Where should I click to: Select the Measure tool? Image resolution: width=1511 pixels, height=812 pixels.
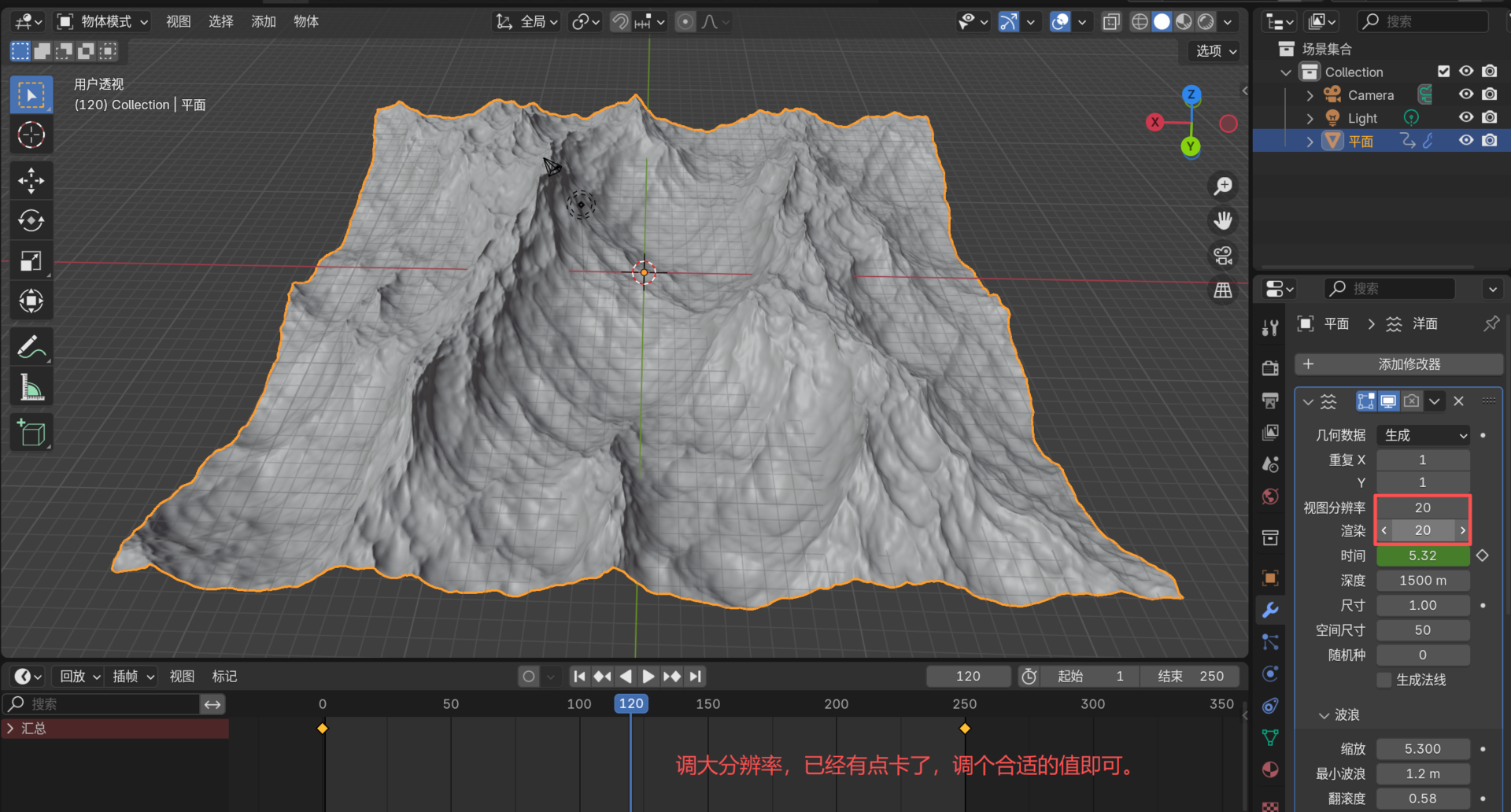pyautogui.click(x=31, y=387)
